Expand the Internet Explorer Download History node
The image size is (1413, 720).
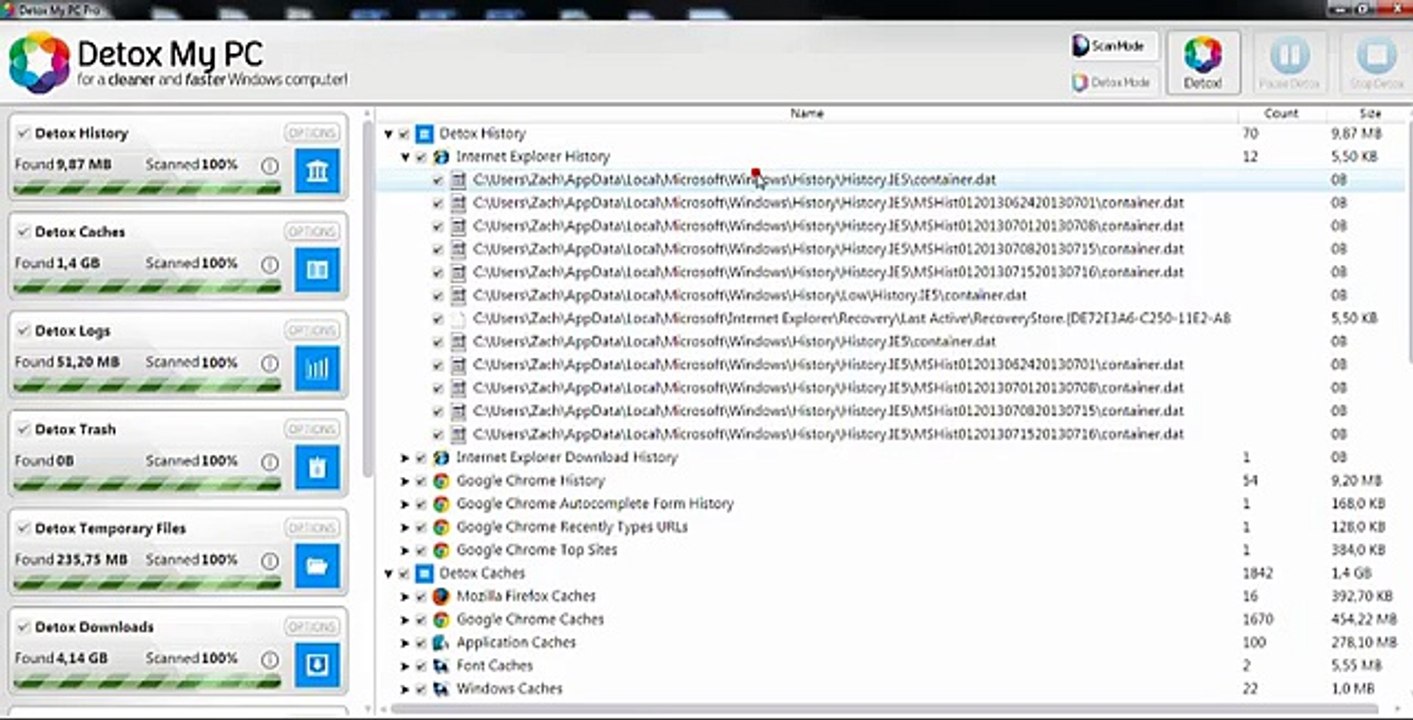(405, 458)
